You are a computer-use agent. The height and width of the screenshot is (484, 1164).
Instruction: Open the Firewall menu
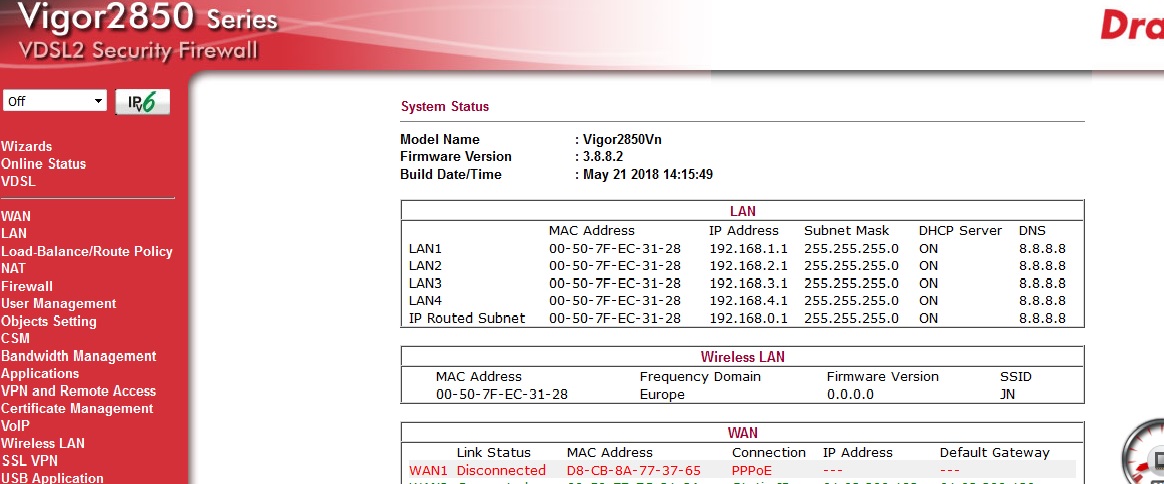(27, 286)
